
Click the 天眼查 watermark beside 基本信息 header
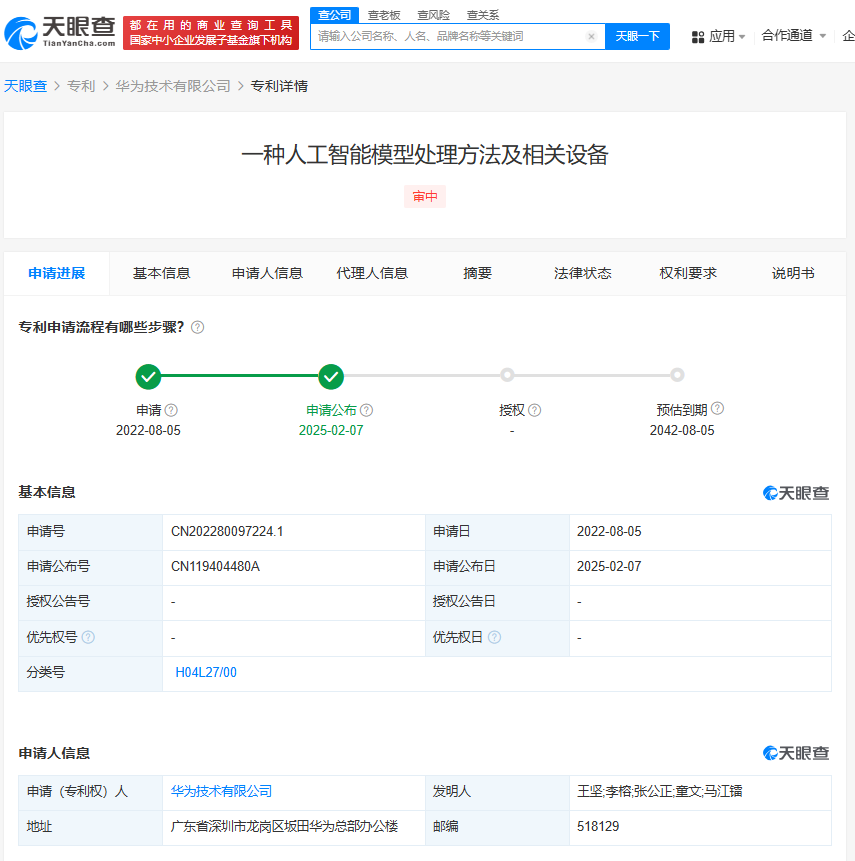(x=795, y=493)
